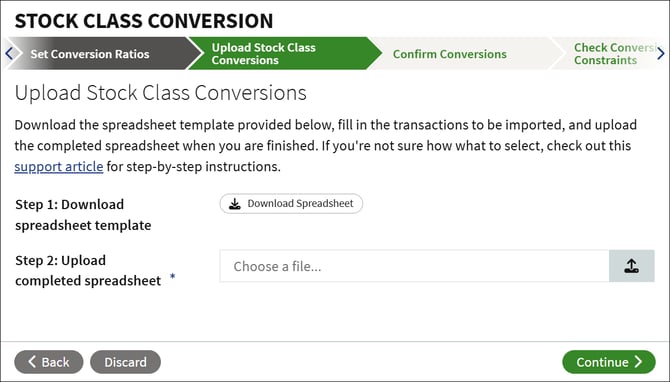Go to Set Conversion Ratios step
The image size is (670, 382).
90,54
